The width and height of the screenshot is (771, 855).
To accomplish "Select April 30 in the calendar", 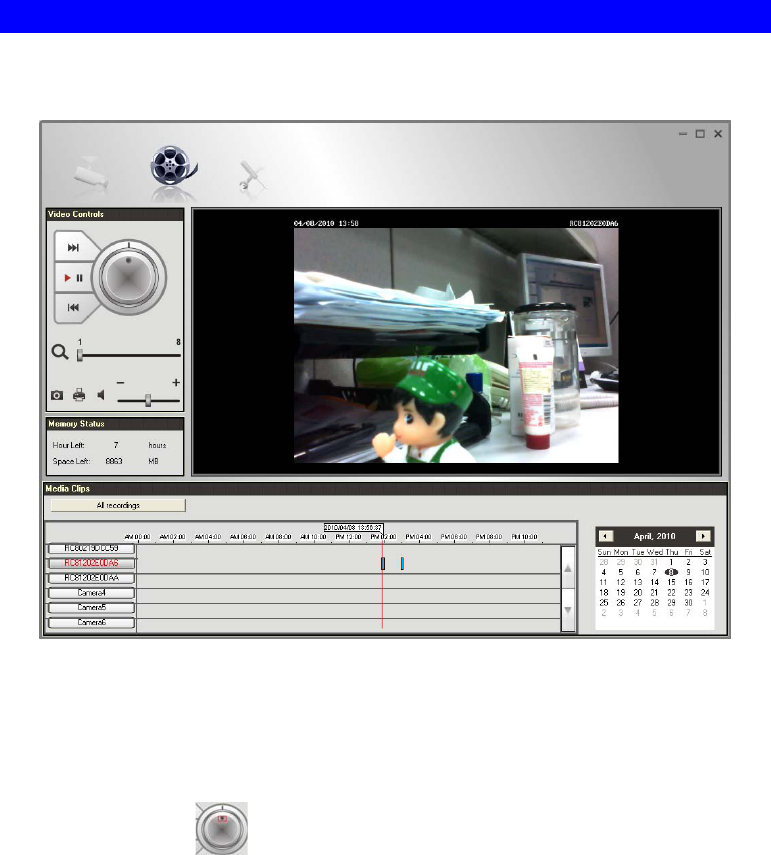I will (688, 603).
